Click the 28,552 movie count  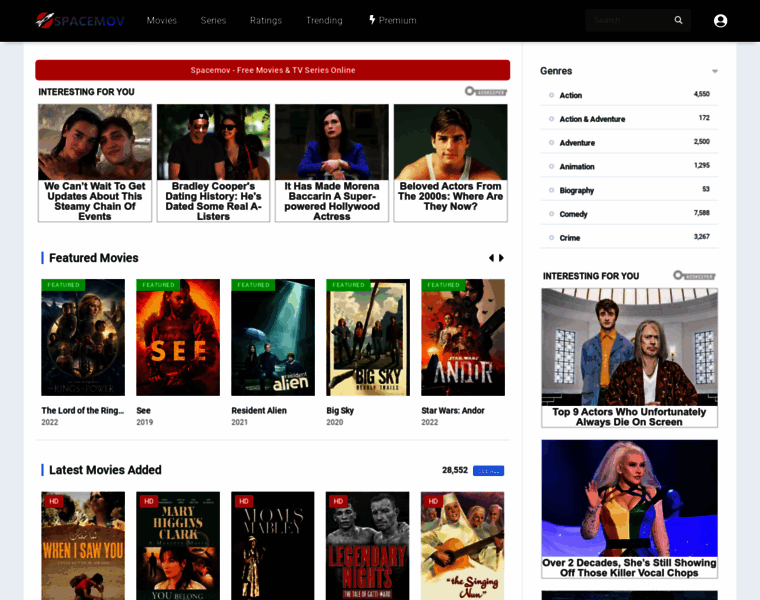tap(455, 470)
